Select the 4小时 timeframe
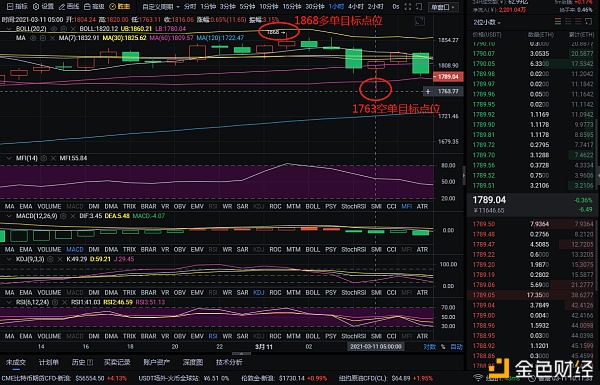Image resolution: width=600 pixels, height=385 pixels. click(355, 7)
